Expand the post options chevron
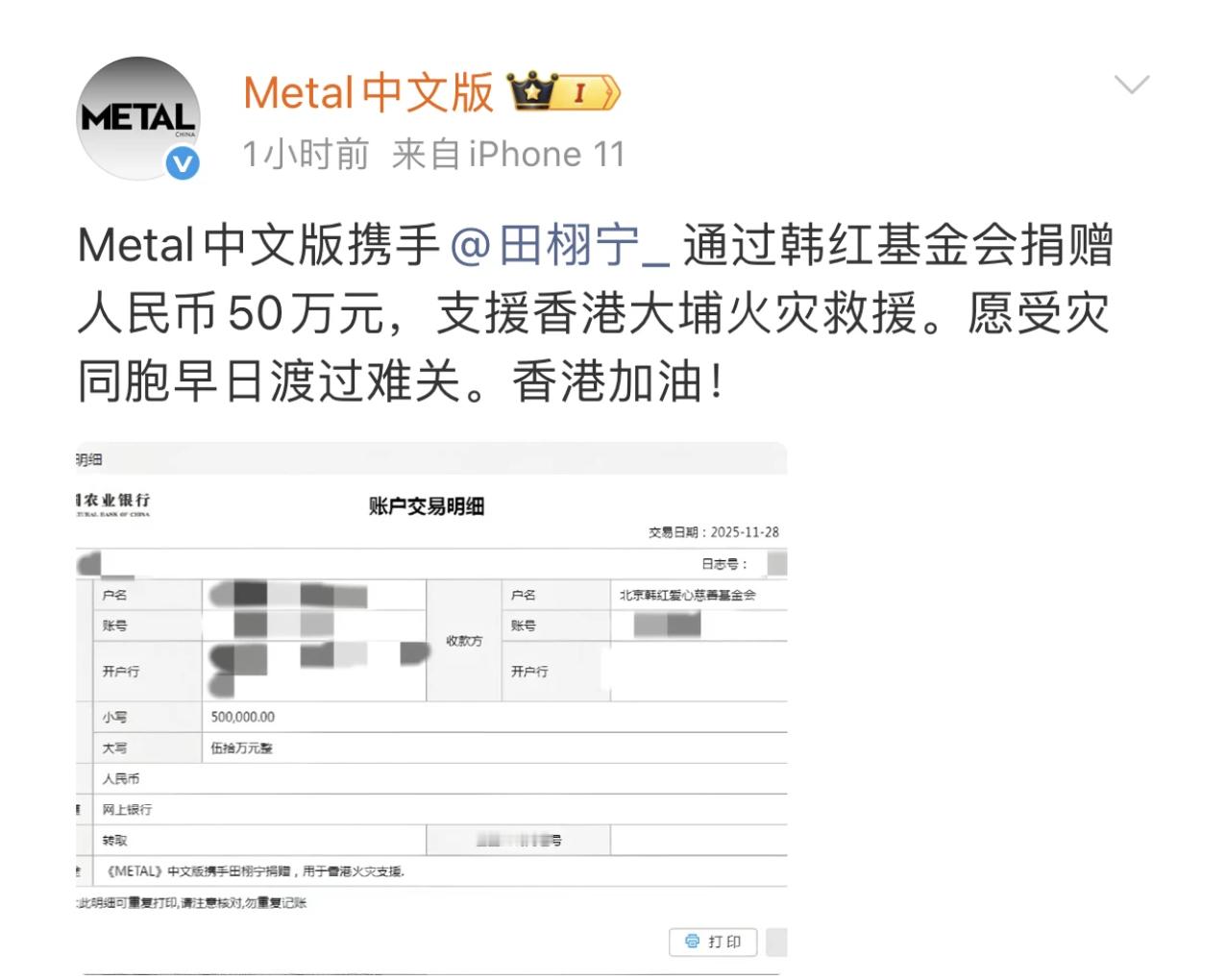Image resolution: width=1226 pixels, height=980 pixels. point(1132,85)
